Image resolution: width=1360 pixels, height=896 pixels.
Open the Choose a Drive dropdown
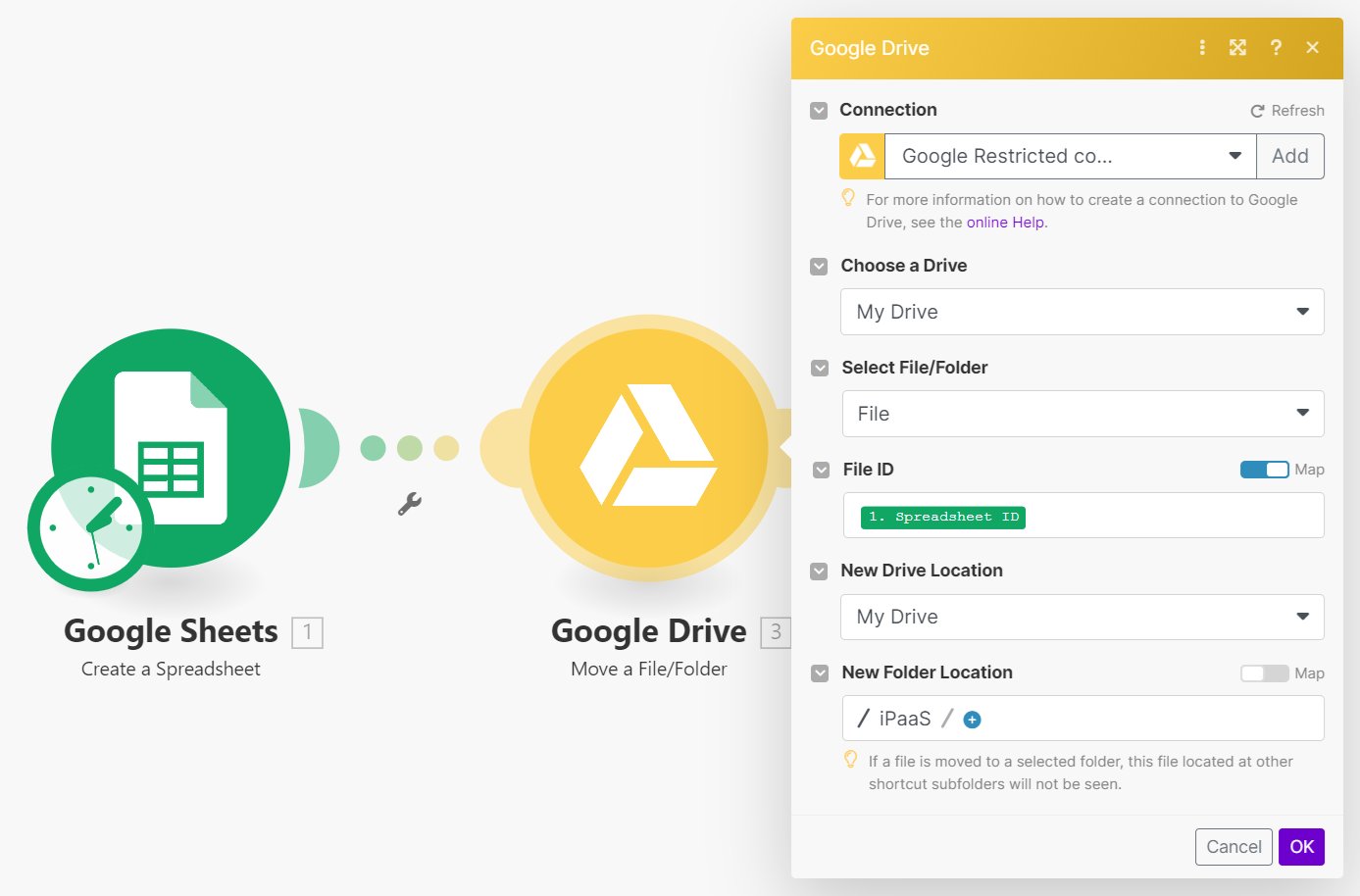click(1082, 312)
